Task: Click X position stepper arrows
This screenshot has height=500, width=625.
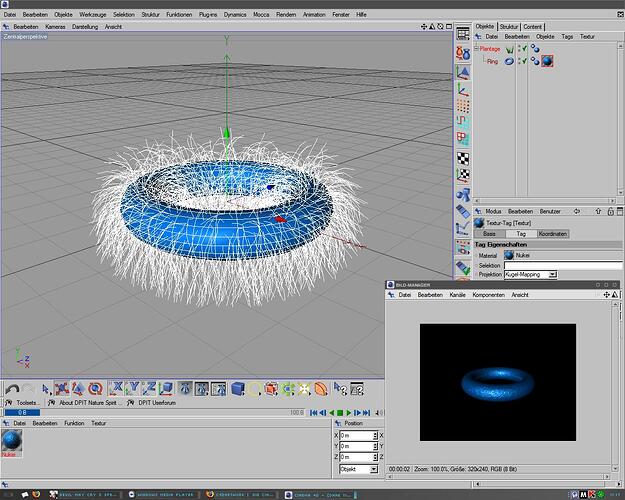Action: pyautogui.click(x=375, y=435)
